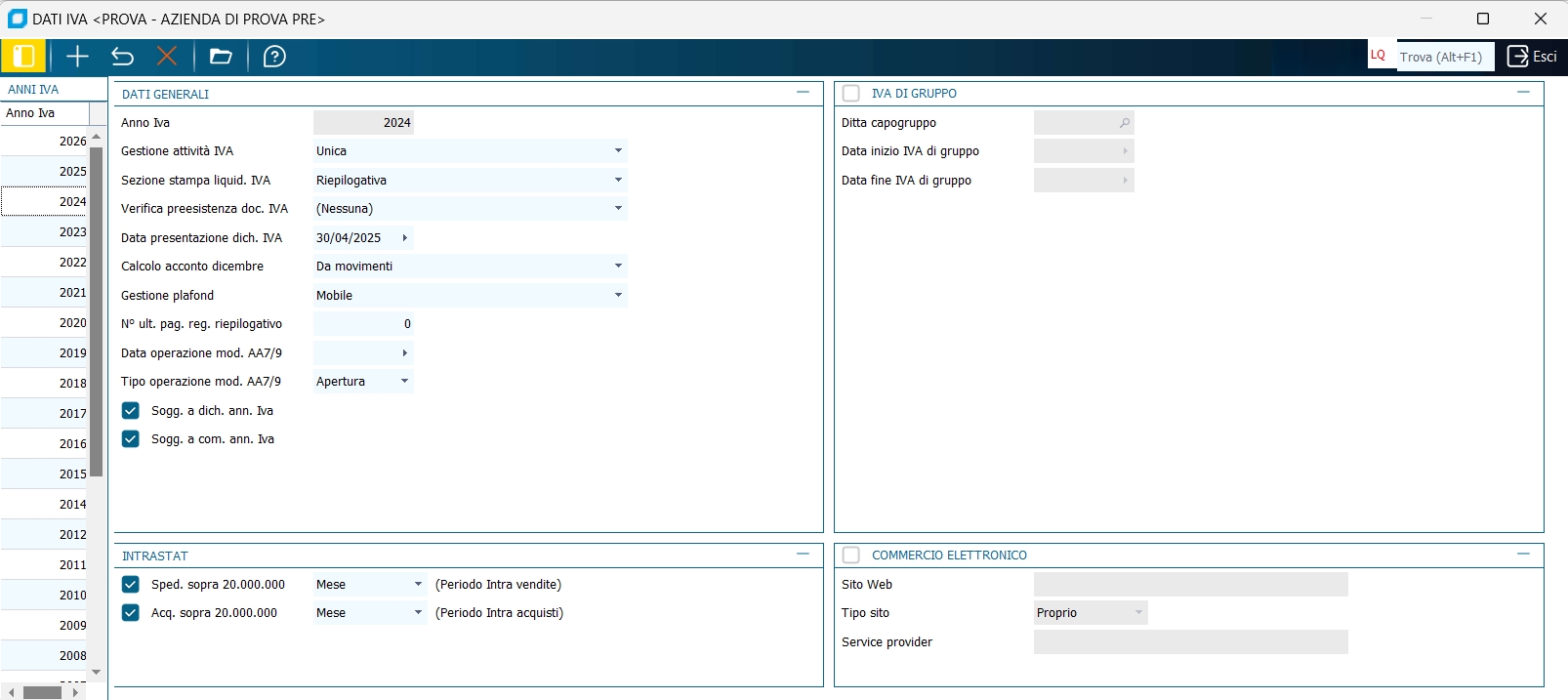Add a new record with plus icon
The image size is (1568, 700).
77,57
